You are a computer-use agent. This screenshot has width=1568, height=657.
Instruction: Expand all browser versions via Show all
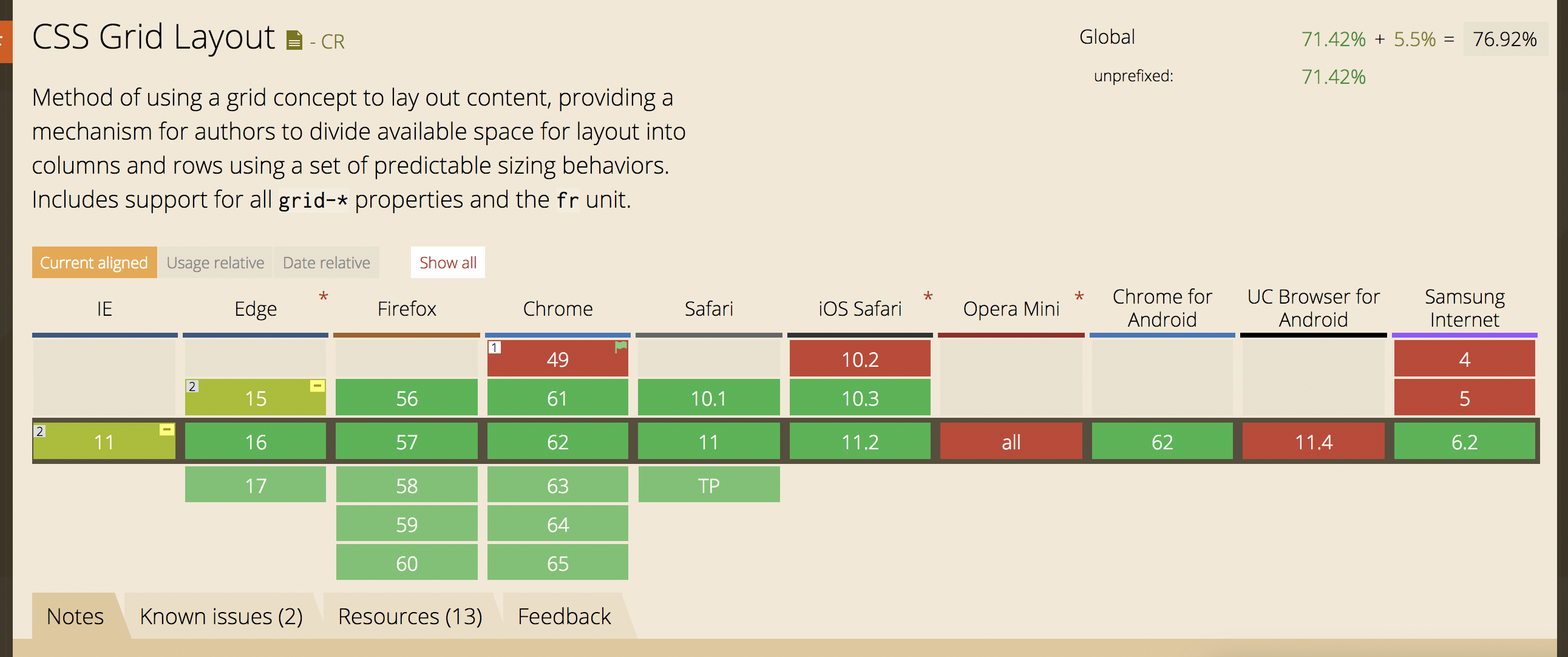click(447, 262)
